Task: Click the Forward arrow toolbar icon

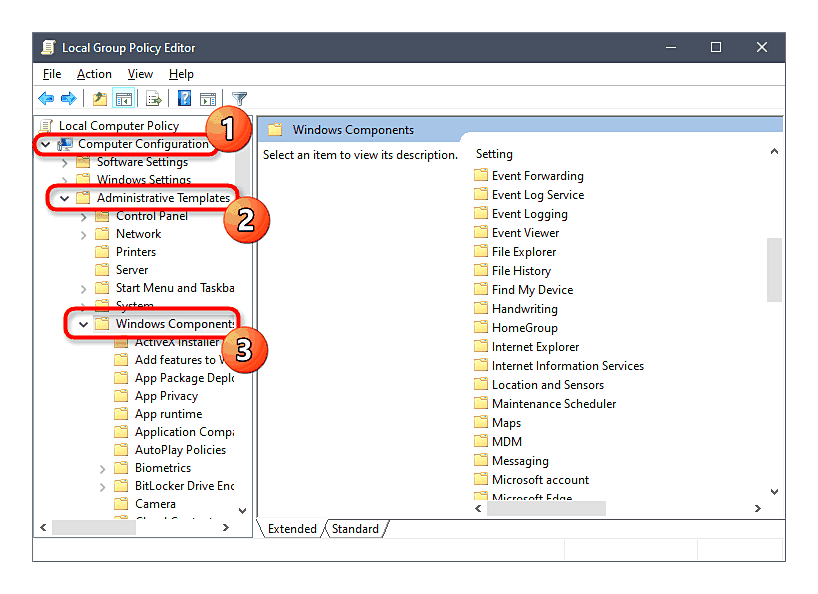Action: click(x=68, y=98)
